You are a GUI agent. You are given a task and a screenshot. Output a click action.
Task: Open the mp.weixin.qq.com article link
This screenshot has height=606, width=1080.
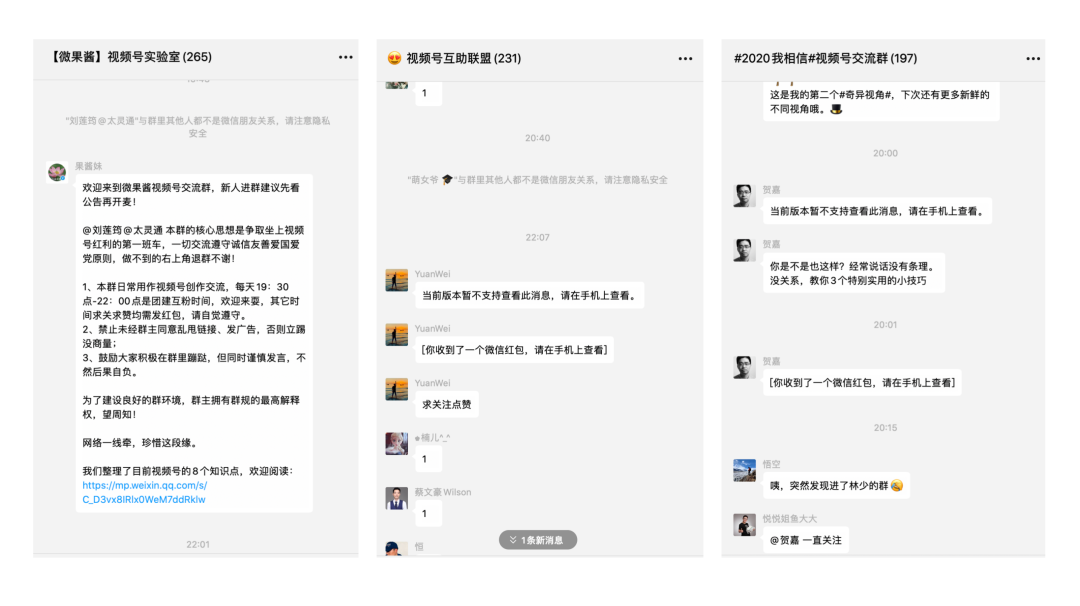145,492
